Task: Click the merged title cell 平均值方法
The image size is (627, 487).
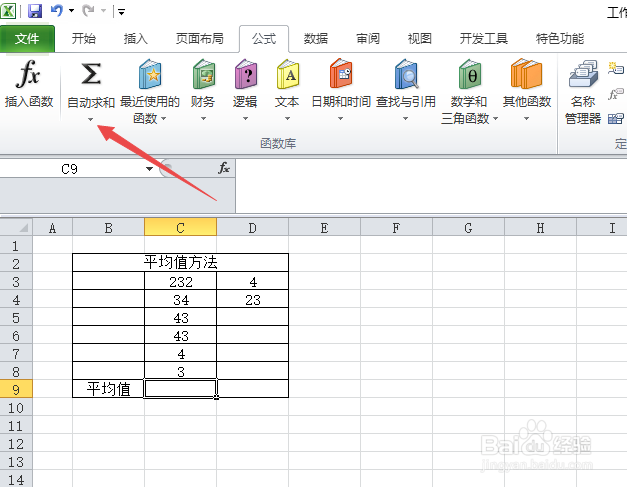Action: click(x=180, y=263)
